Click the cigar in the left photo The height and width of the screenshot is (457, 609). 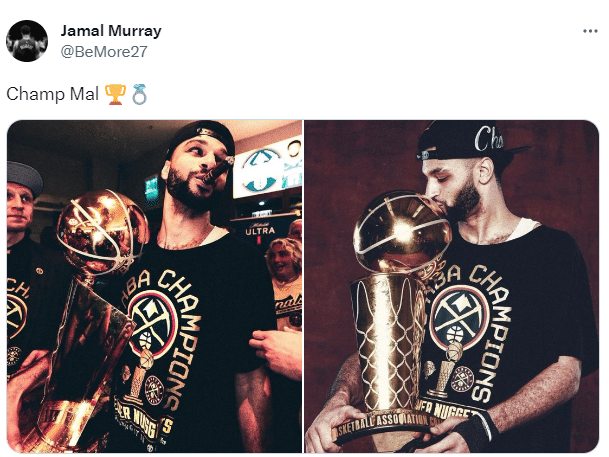[220, 169]
